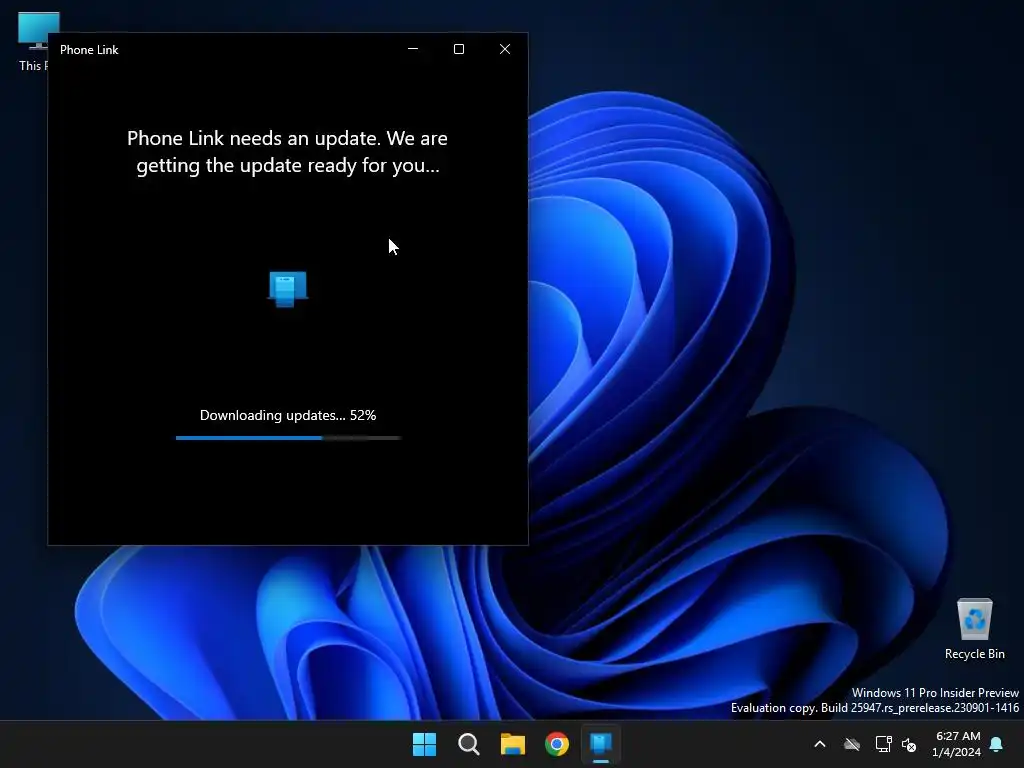Open taskbar Search

click(469, 744)
